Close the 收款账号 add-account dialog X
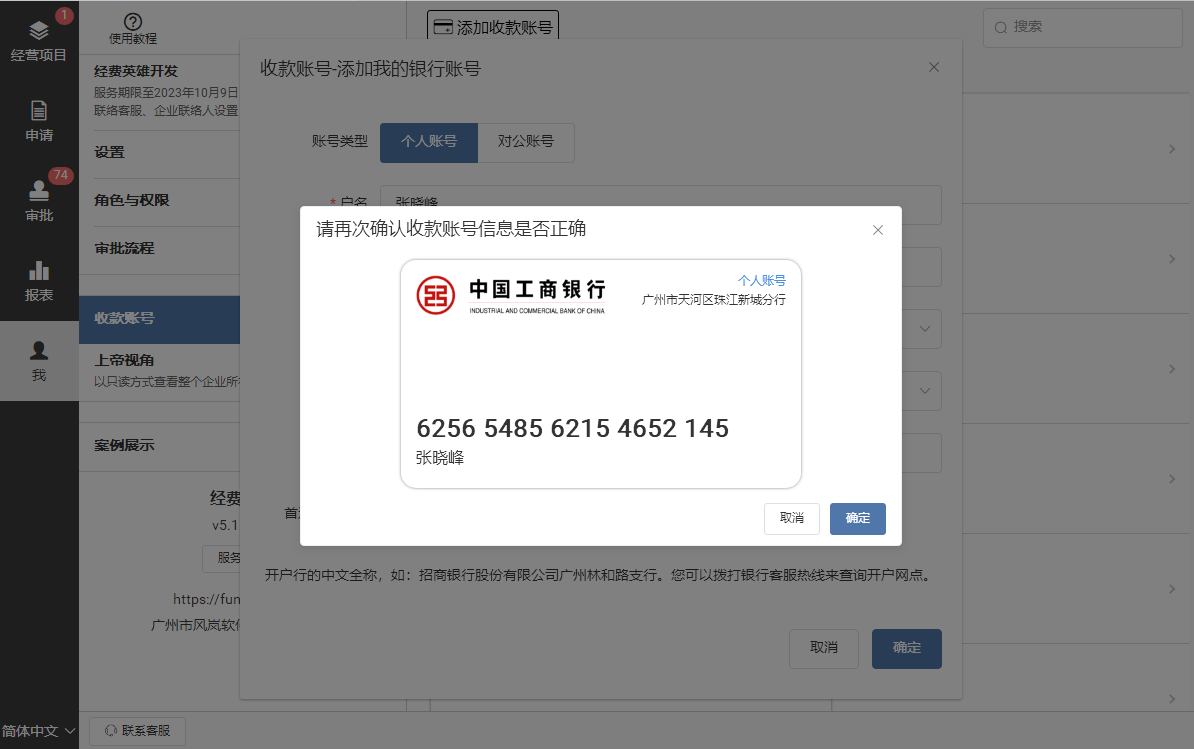 pyautogui.click(x=934, y=67)
